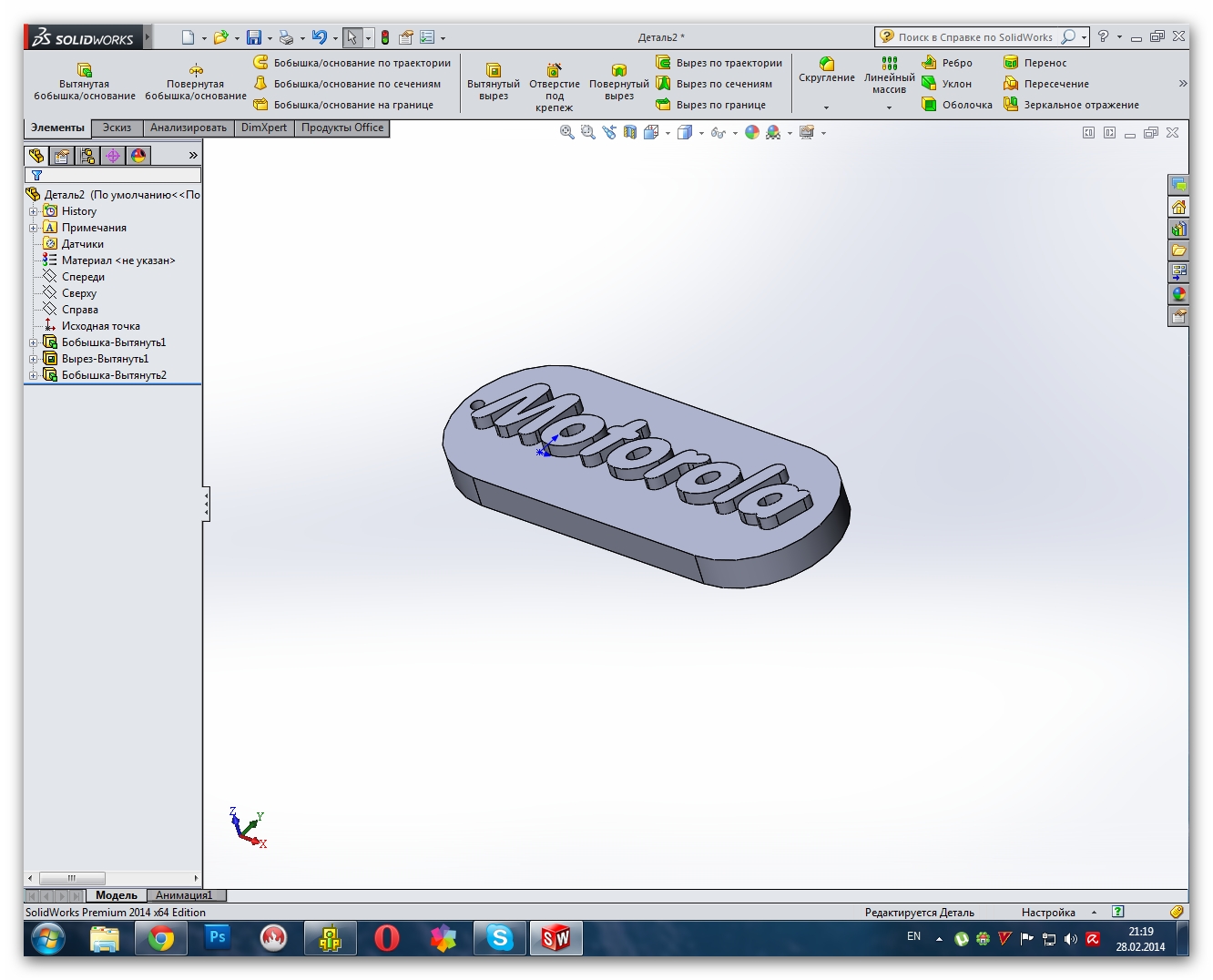Click the Undo icon
This screenshot has height=980, width=1213.
320,37
